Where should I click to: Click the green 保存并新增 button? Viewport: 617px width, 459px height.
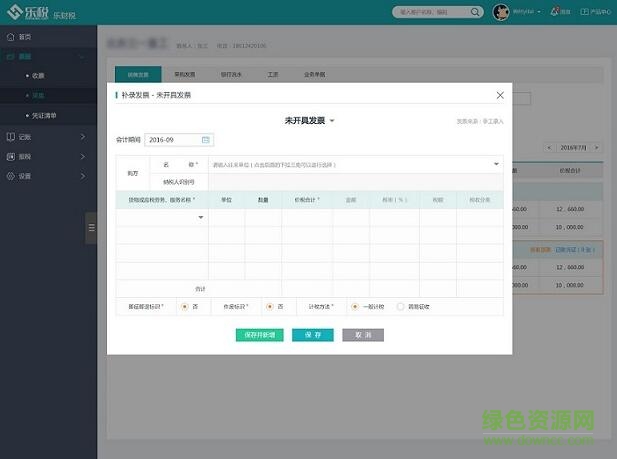260,335
